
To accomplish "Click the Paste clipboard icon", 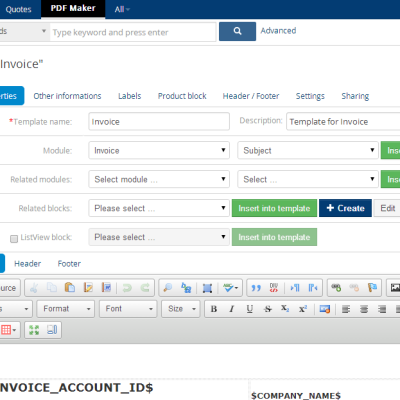I will (x=70, y=288).
